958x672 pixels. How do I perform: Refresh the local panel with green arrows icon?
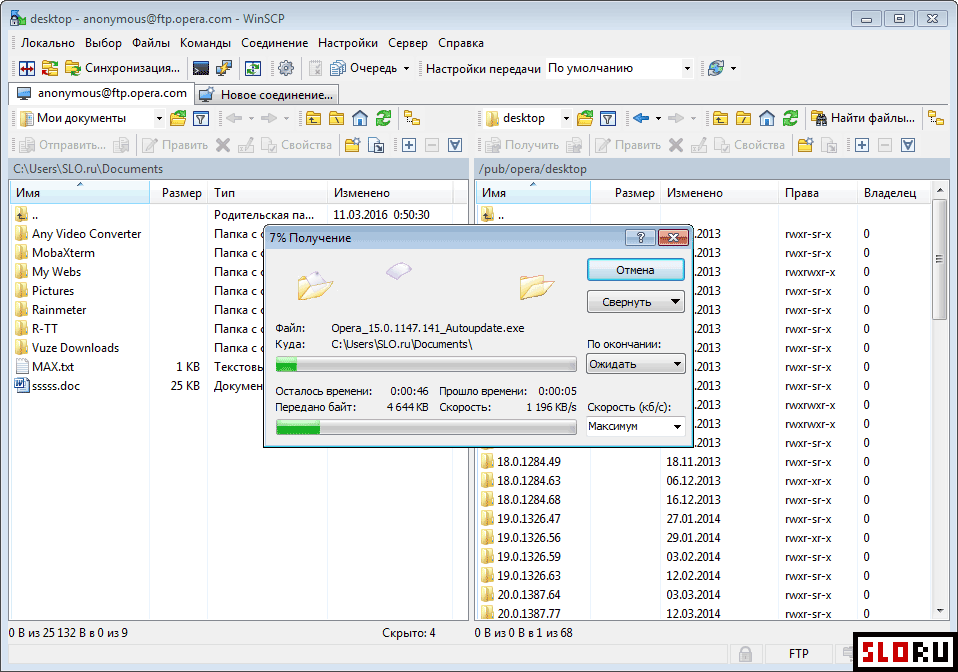tap(383, 119)
